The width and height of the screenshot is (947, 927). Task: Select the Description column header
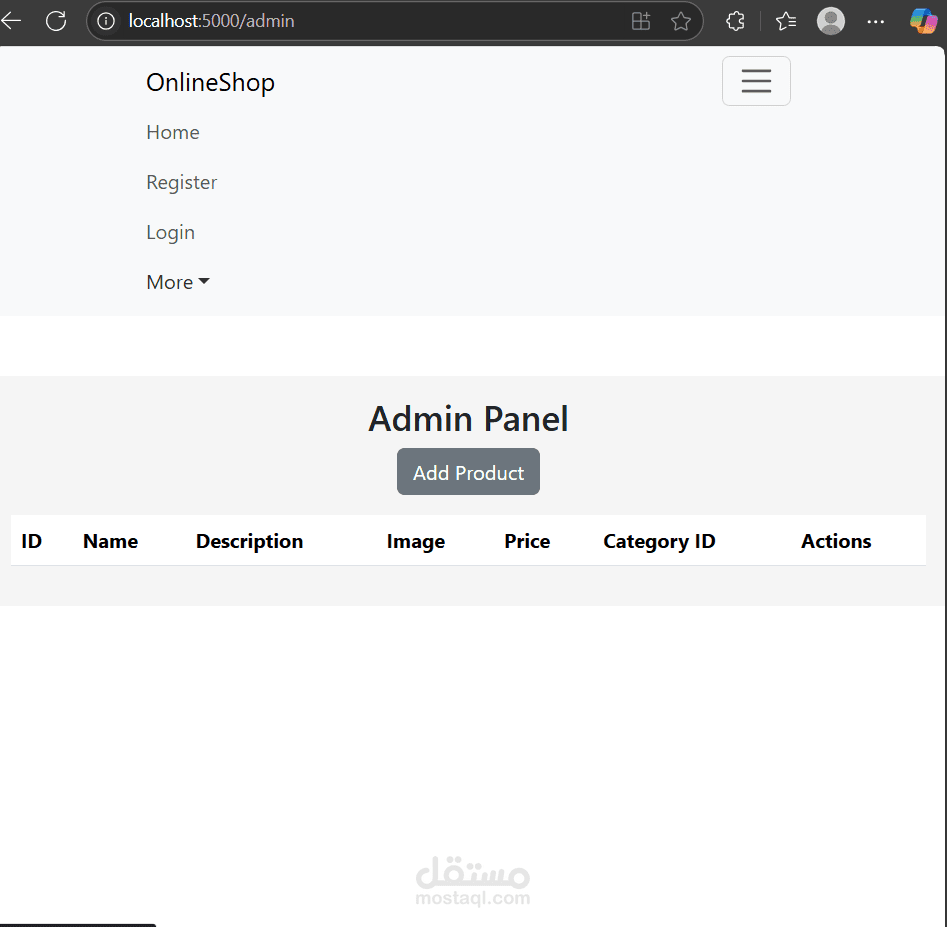click(249, 541)
